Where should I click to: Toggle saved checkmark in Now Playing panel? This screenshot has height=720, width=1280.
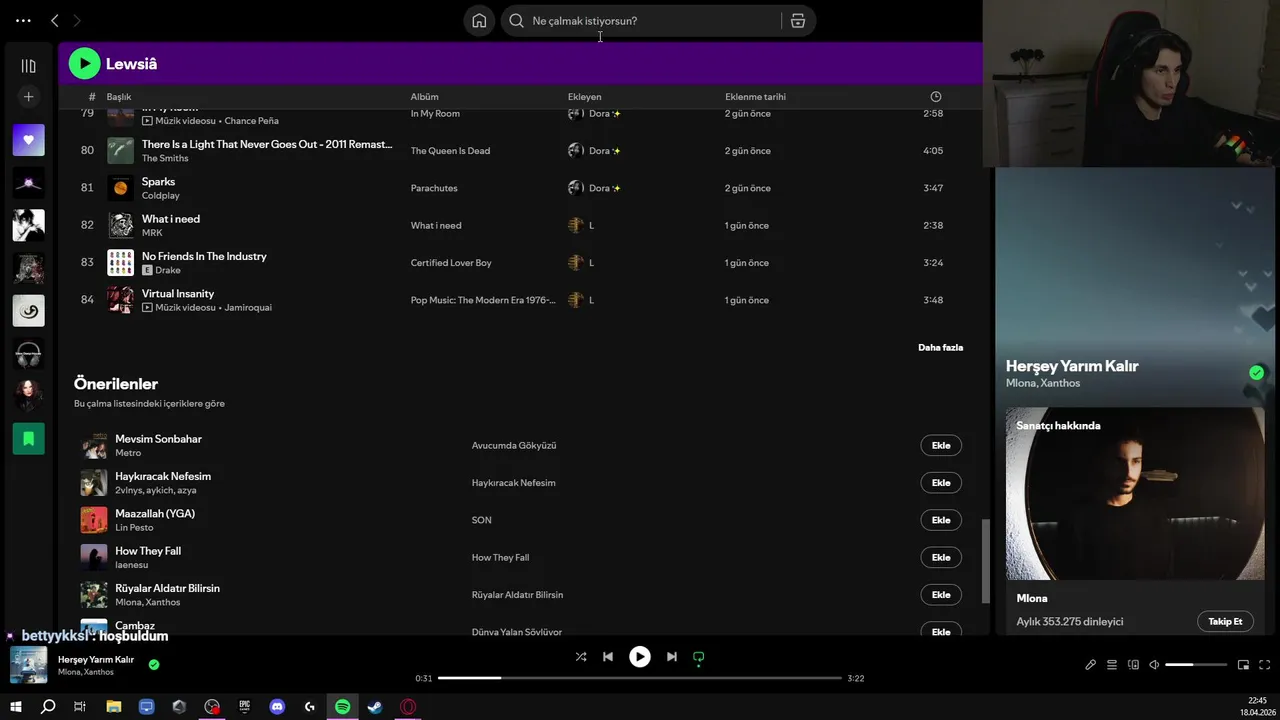1256,373
